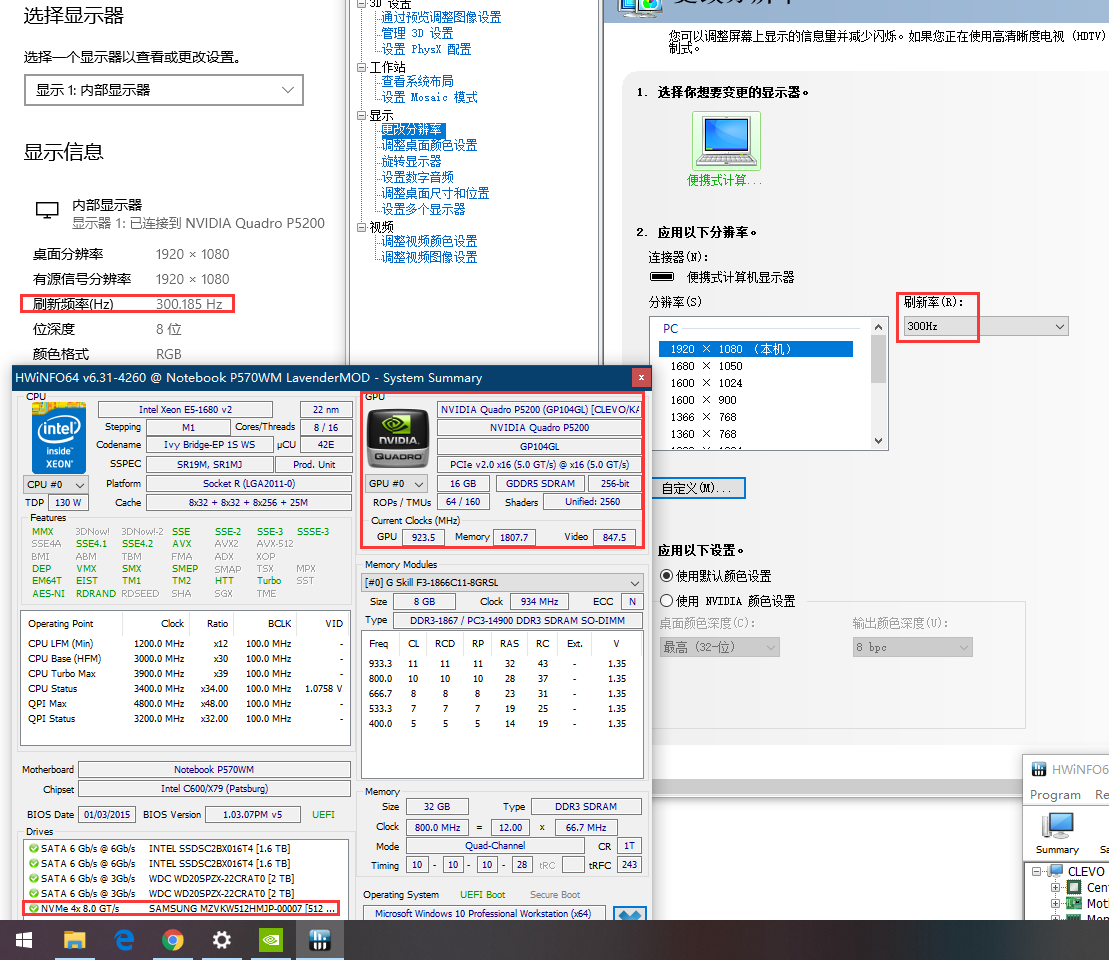Open 设置数字音频 page
The height and width of the screenshot is (960, 1109).
click(x=417, y=178)
